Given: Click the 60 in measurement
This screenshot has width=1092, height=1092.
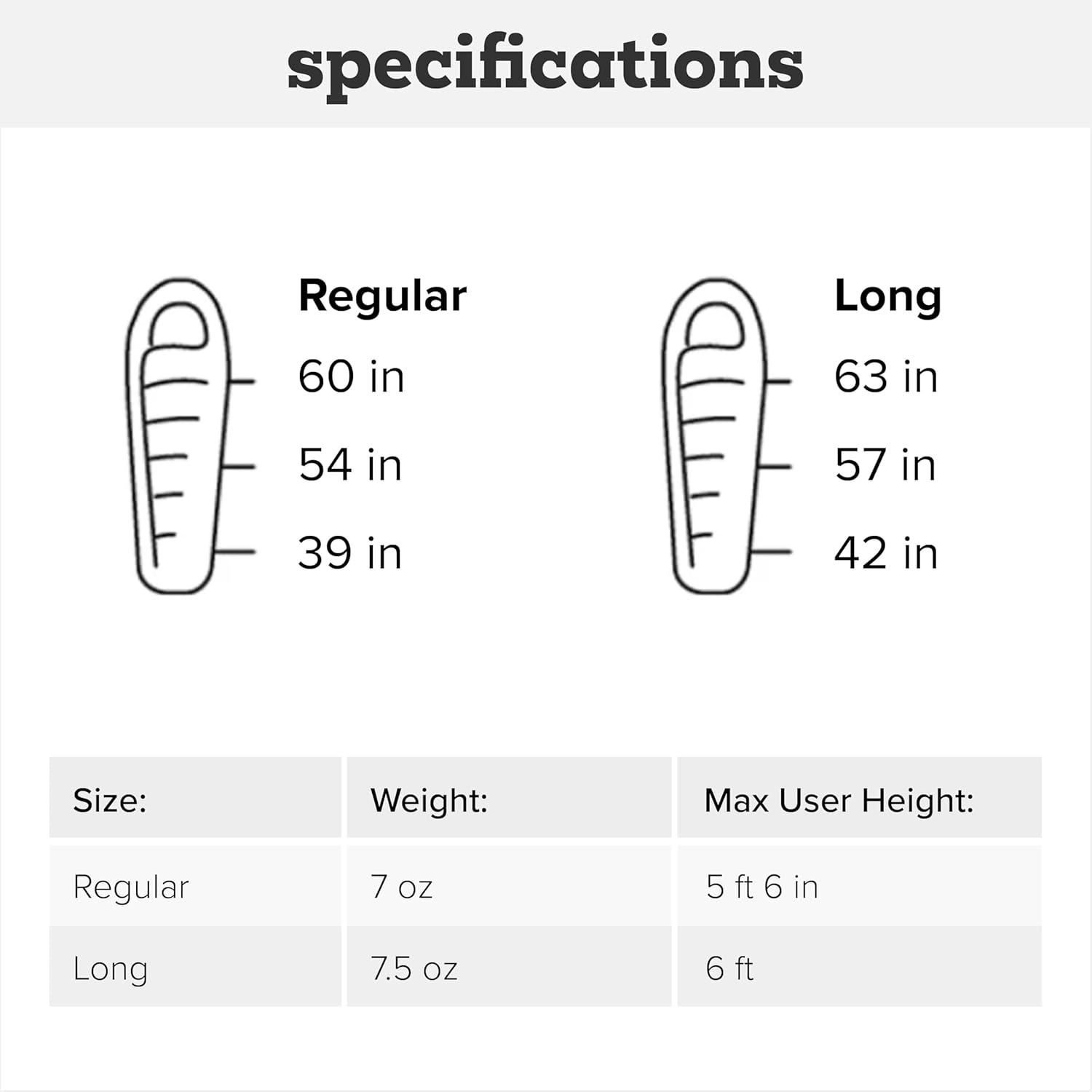Looking at the screenshot, I should [351, 377].
